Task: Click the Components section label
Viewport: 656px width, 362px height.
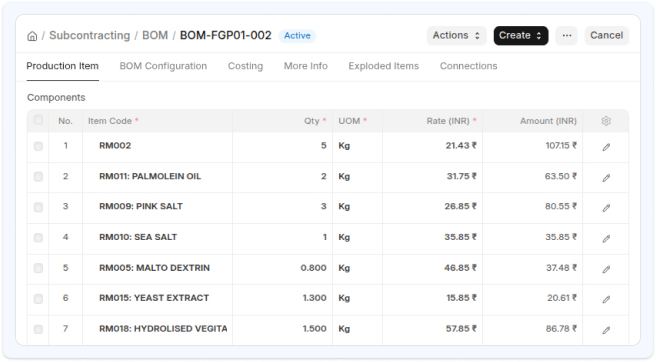Action: coord(56,98)
